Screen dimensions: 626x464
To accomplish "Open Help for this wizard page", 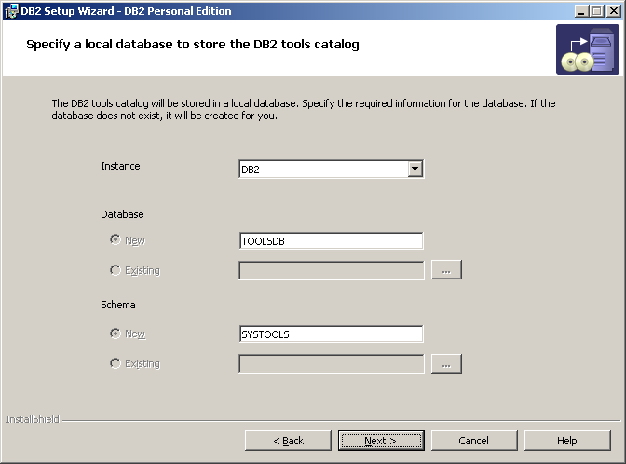I will click(x=567, y=440).
